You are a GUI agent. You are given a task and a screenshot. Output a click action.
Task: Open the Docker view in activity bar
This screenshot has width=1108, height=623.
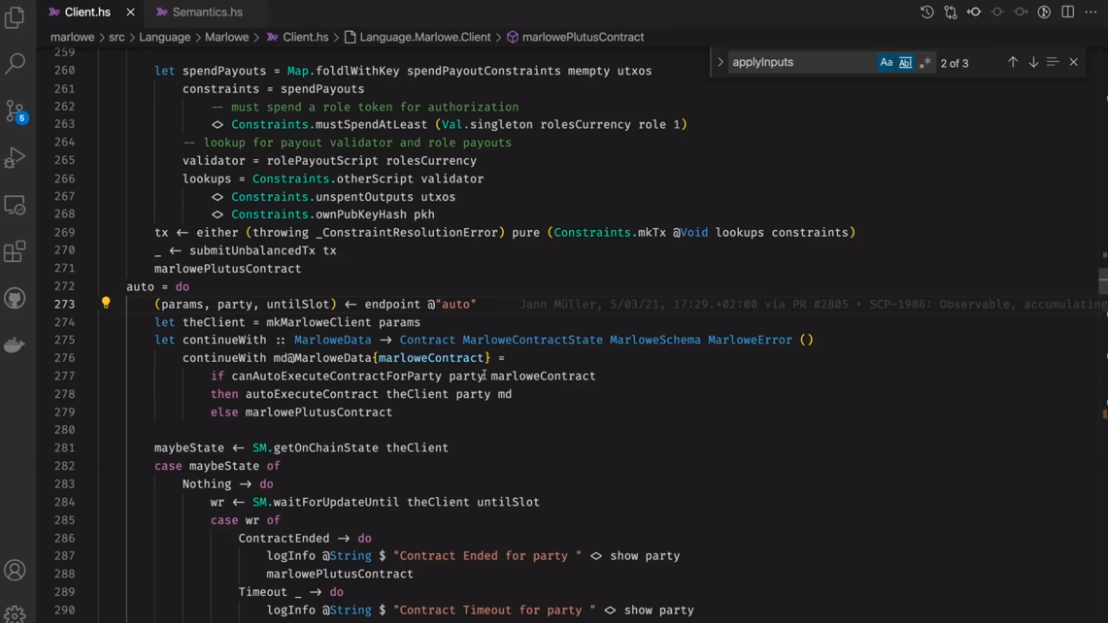[x=15, y=345]
